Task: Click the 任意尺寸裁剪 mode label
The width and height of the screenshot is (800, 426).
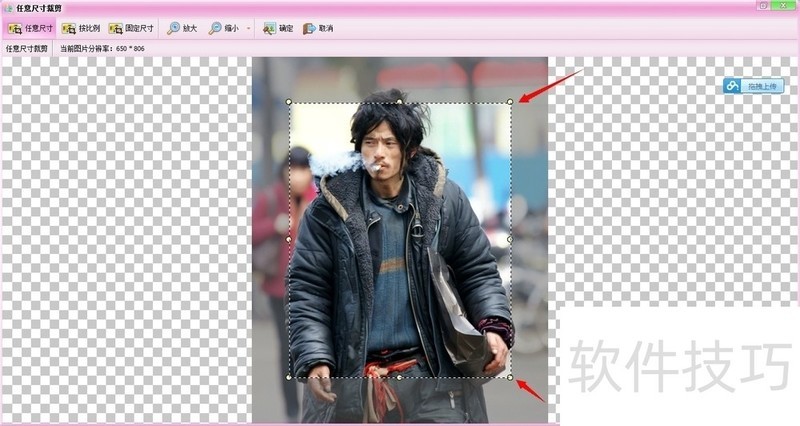Action: 27,48
